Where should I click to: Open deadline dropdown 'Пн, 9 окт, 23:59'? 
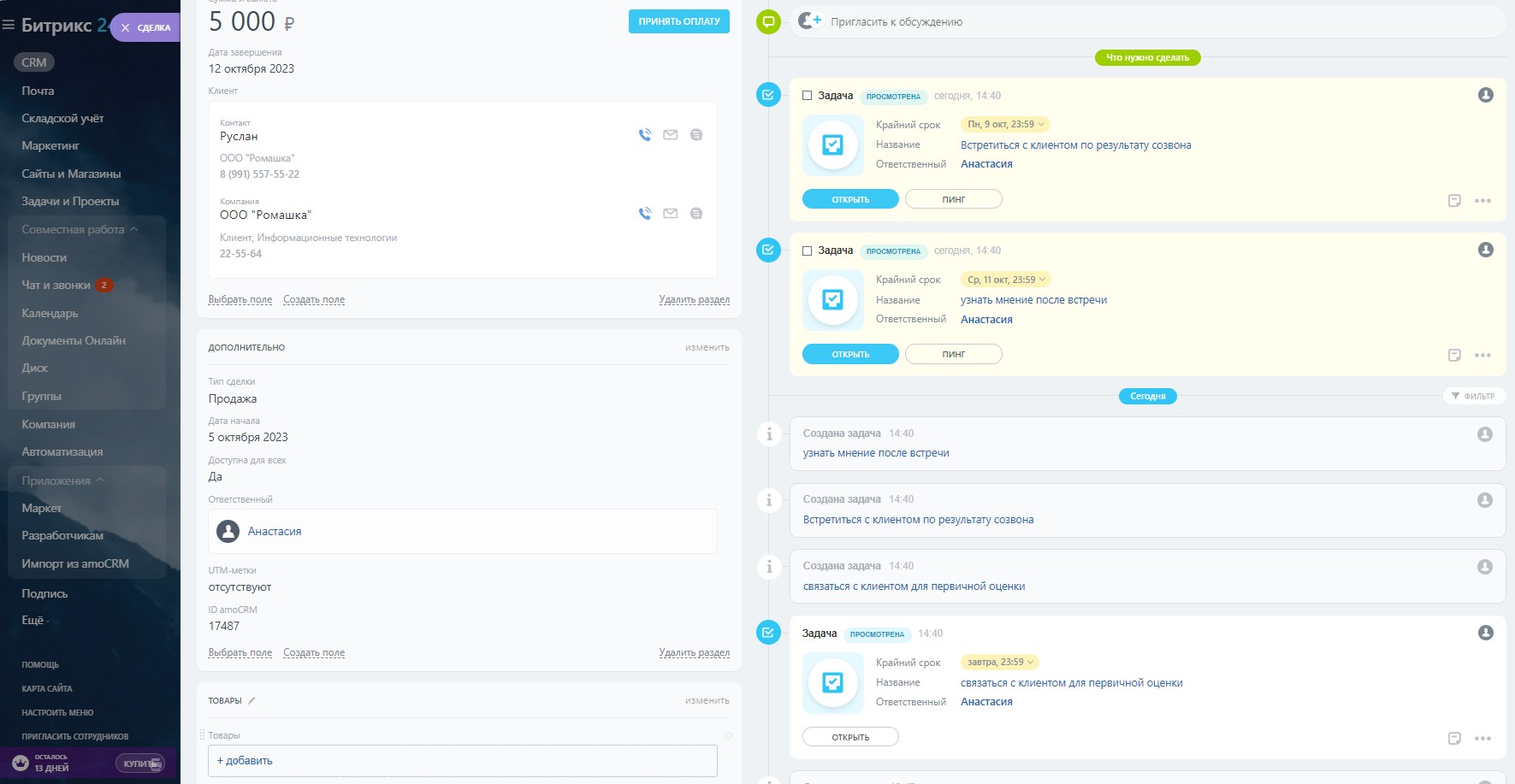point(1005,125)
